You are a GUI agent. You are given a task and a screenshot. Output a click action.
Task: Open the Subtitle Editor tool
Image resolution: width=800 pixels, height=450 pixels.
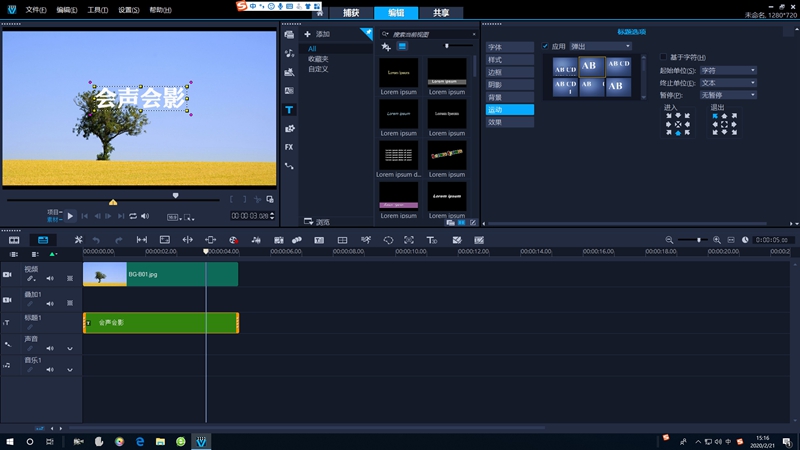point(319,240)
